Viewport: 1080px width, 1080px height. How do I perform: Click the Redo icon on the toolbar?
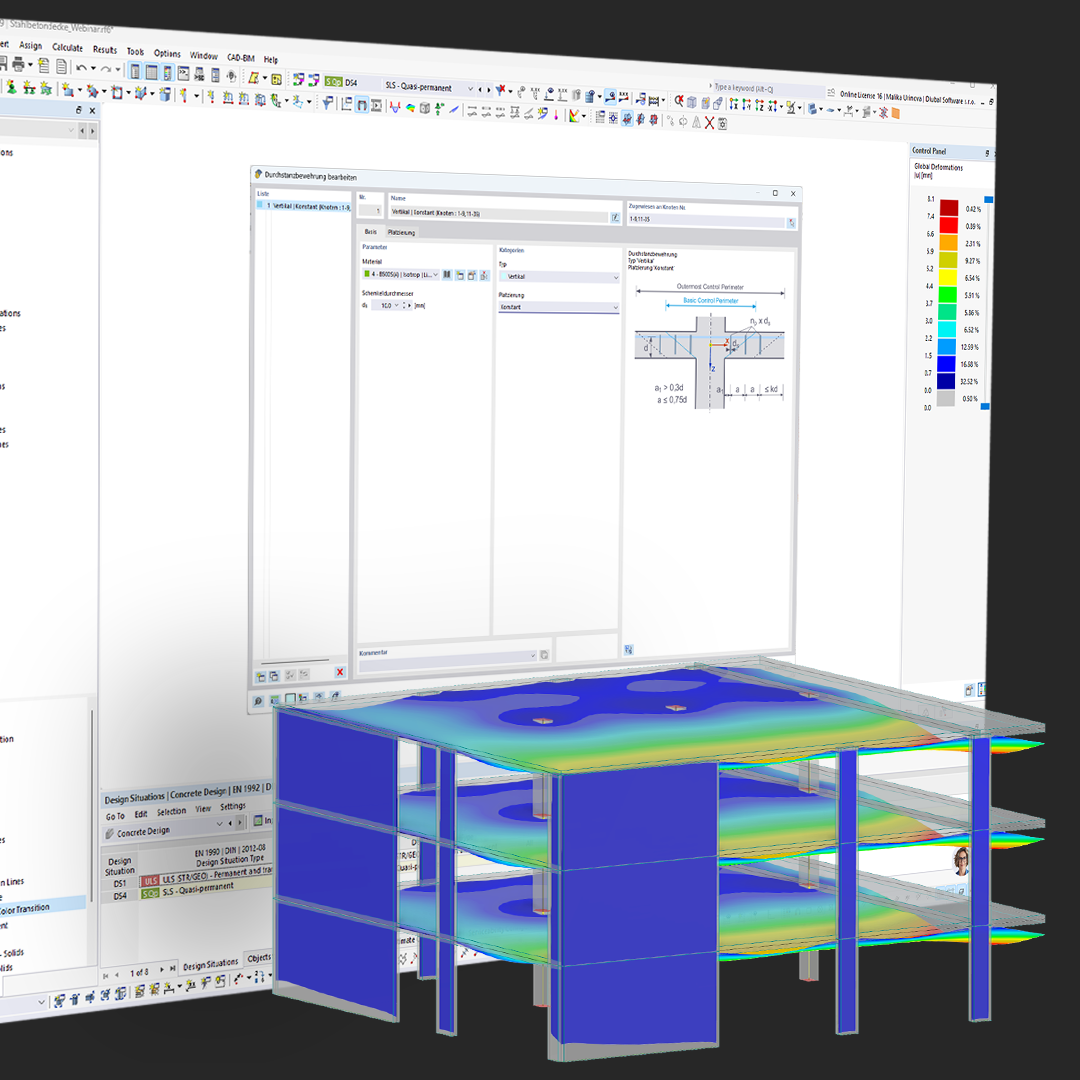[106, 68]
